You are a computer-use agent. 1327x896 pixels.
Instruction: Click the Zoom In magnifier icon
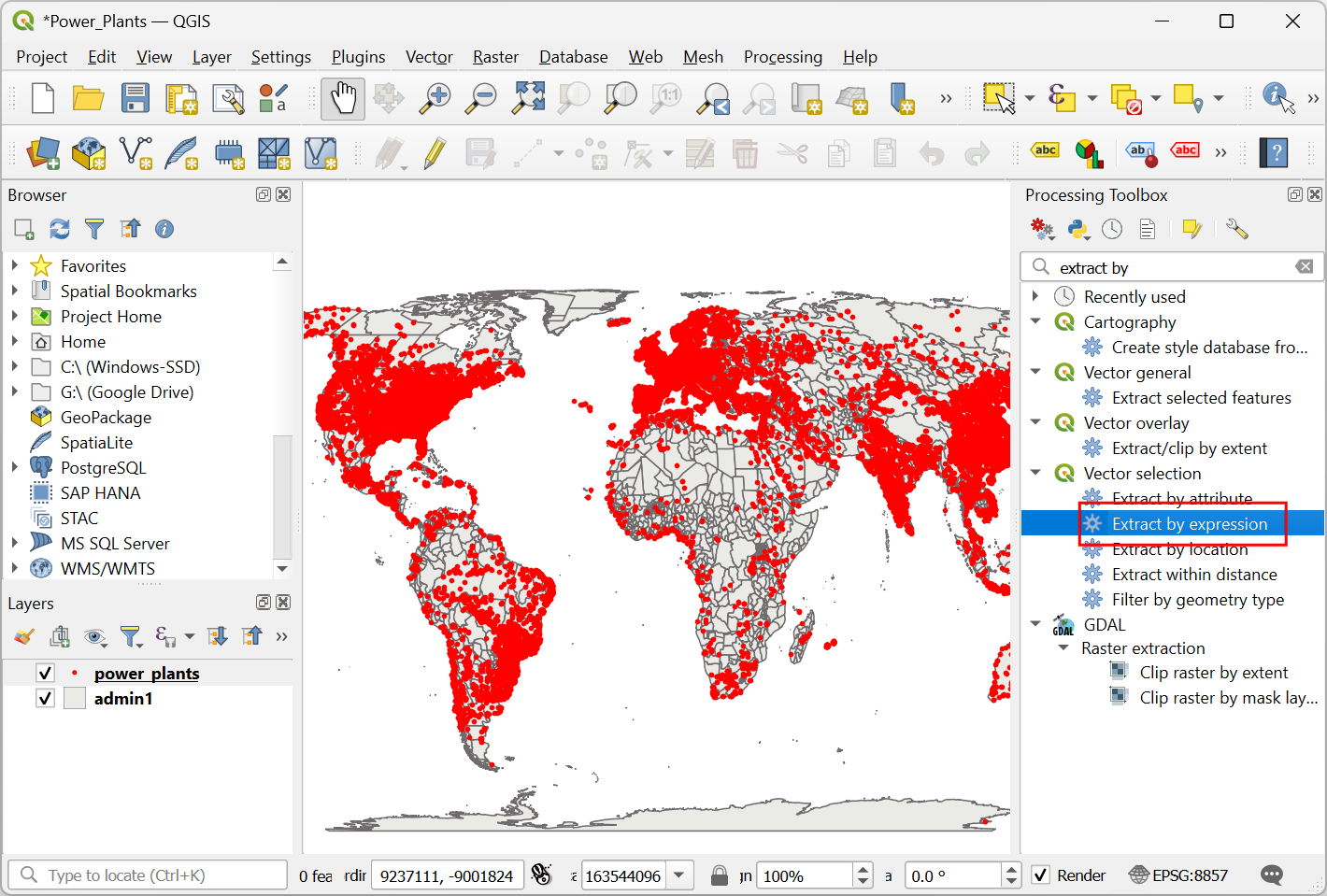point(435,98)
